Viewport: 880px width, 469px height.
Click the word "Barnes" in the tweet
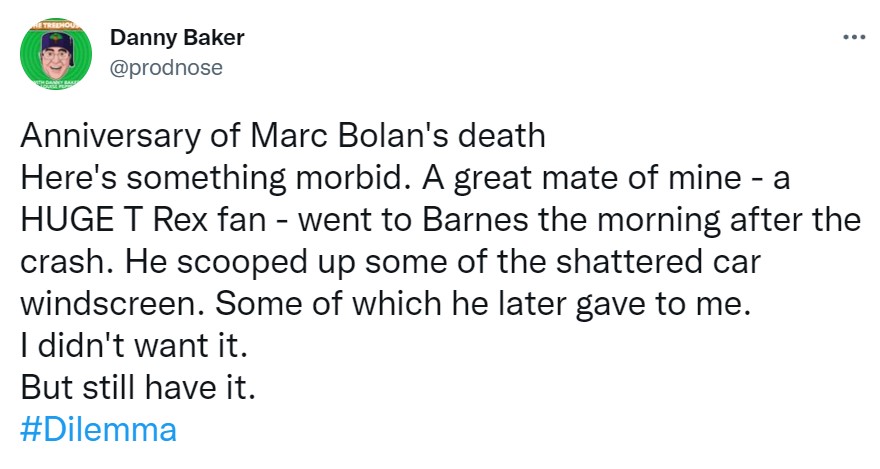tap(475, 219)
